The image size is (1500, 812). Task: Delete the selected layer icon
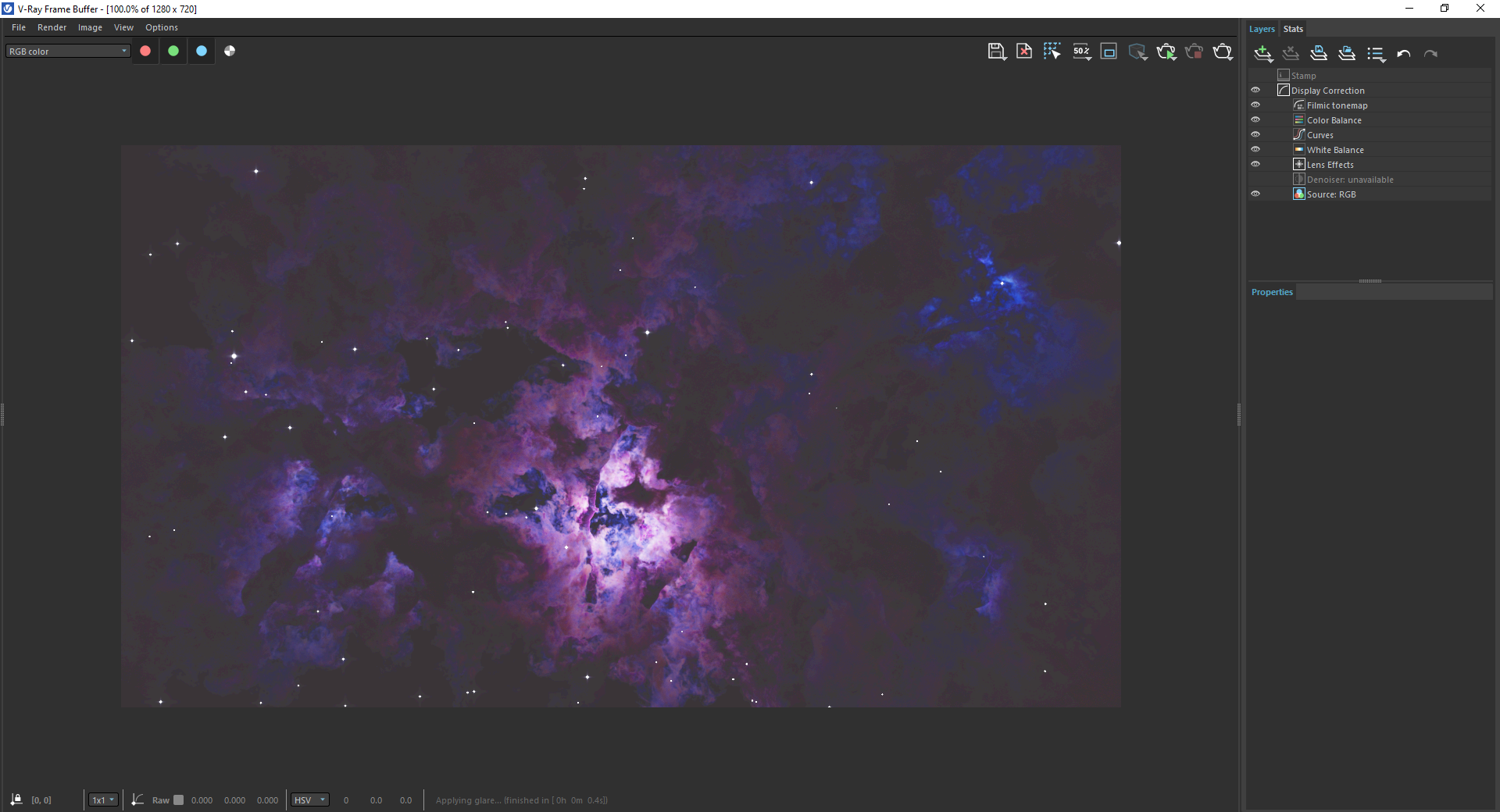(x=1291, y=53)
